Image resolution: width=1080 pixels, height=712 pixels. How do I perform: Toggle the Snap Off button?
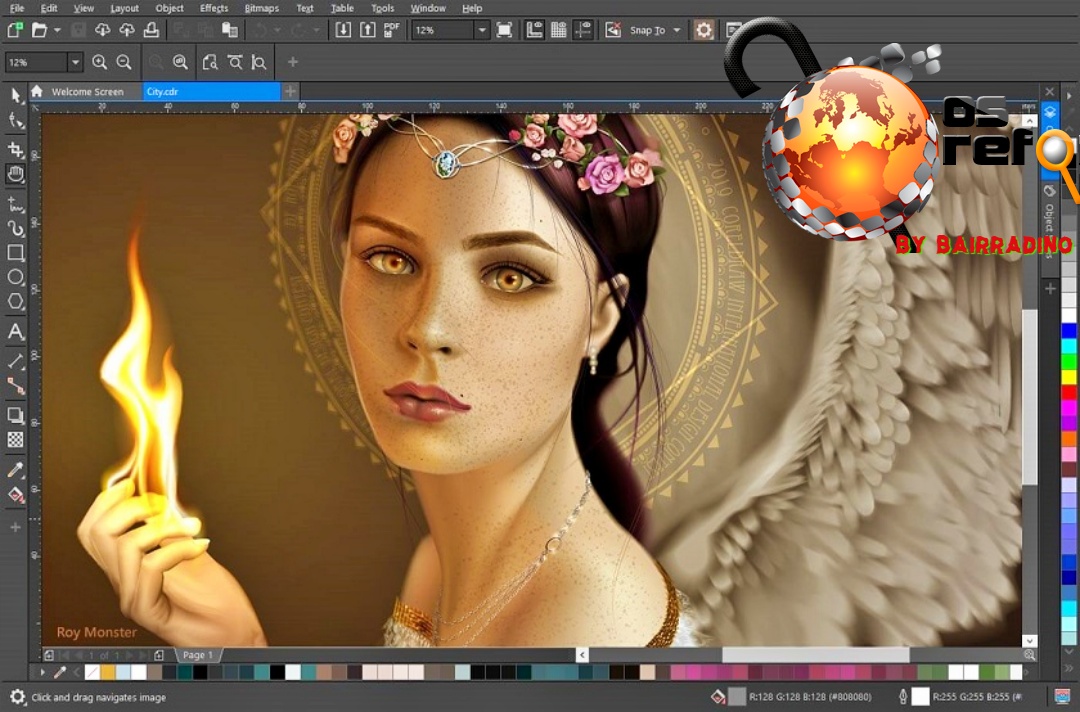pyautogui.click(x=613, y=30)
